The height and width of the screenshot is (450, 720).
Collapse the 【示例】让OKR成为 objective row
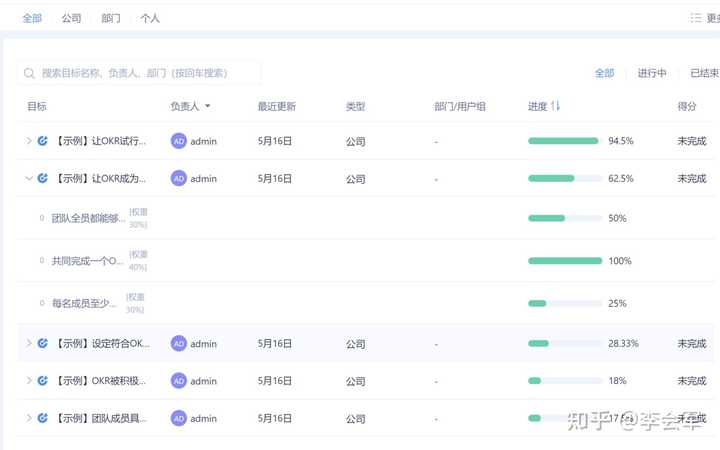click(x=29, y=178)
